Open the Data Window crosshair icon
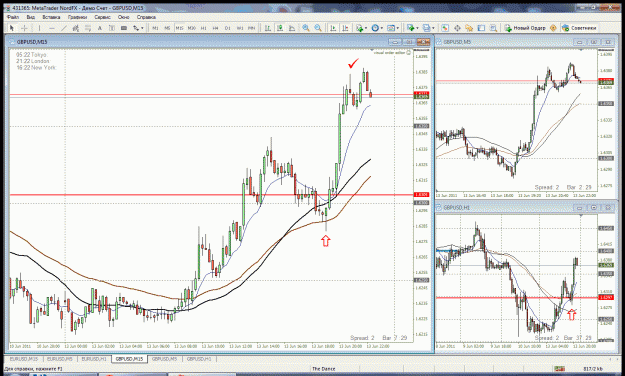625x376 pixels. (457, 28)
